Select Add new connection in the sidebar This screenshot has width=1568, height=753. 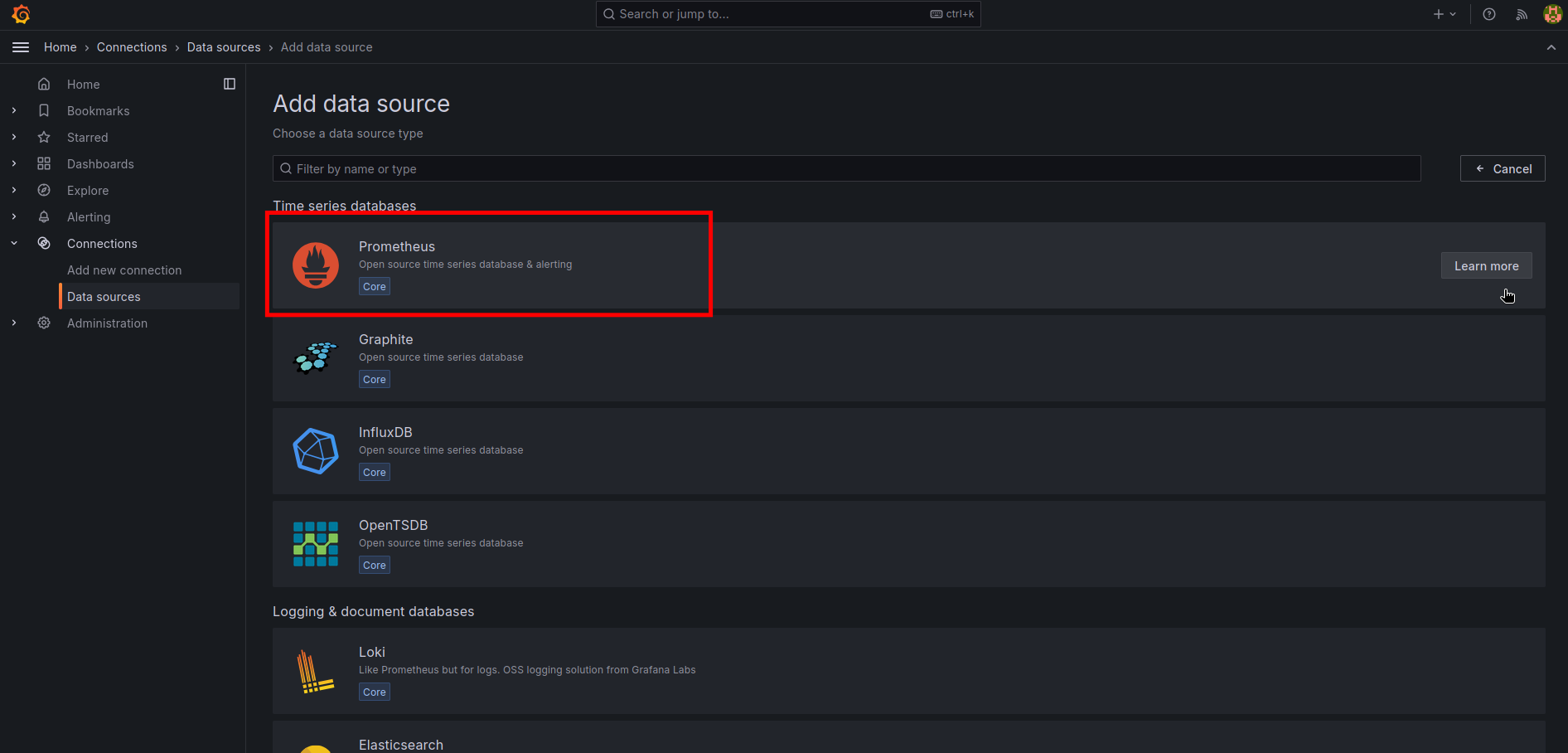pyautogui.click(x=124, y=270)
